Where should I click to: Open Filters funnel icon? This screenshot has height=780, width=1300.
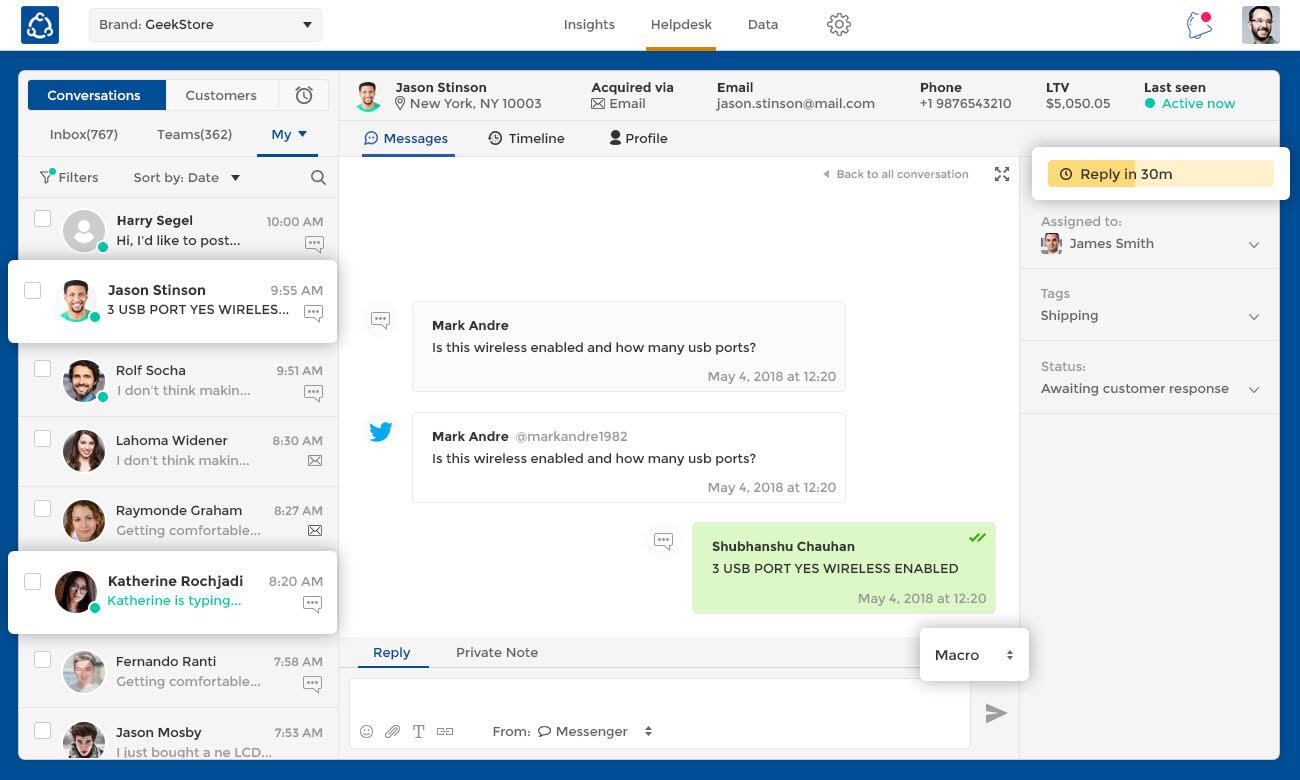[x=46, y=176]
